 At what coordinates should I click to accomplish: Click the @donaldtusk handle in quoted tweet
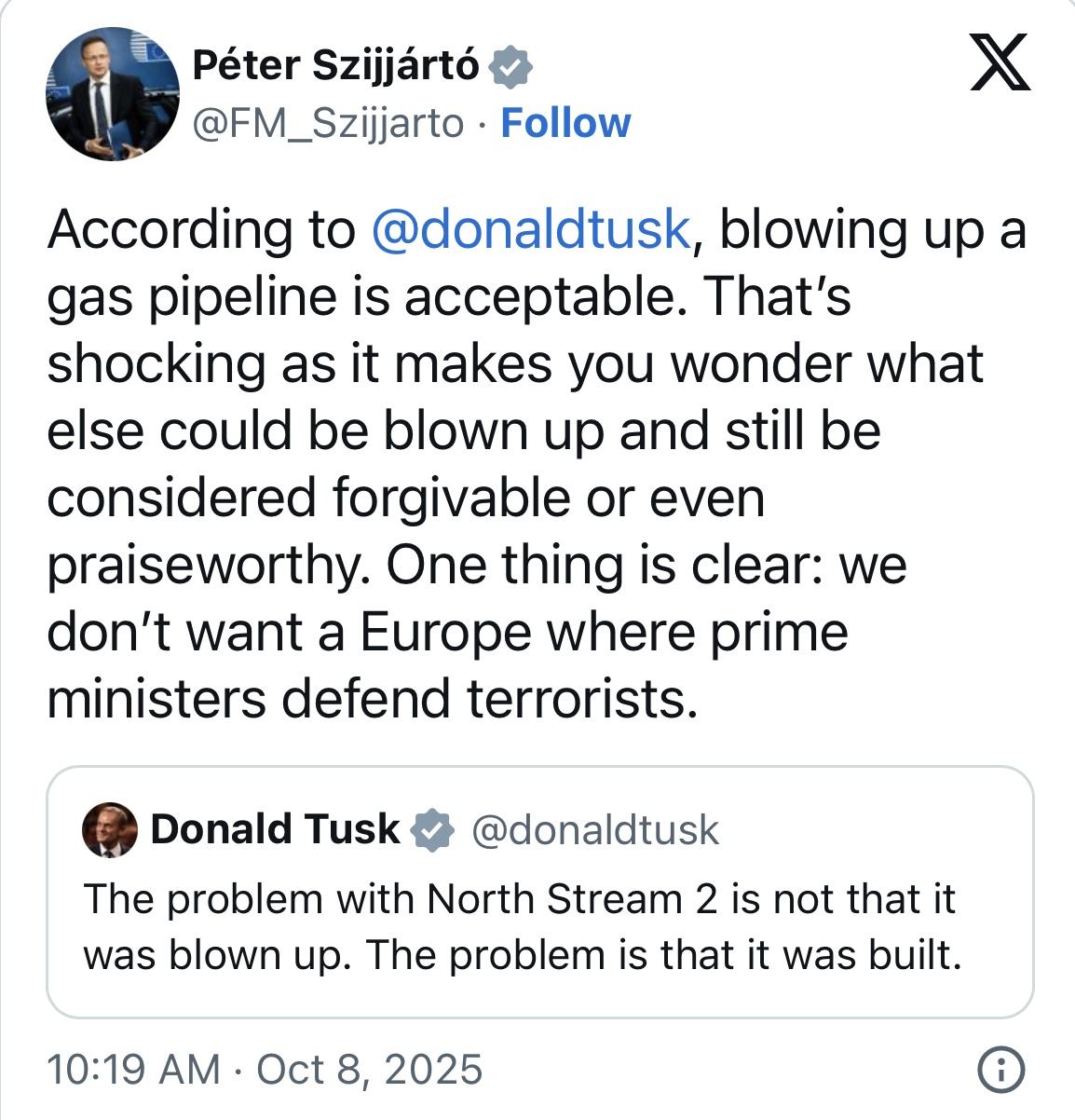click(595, 830)
